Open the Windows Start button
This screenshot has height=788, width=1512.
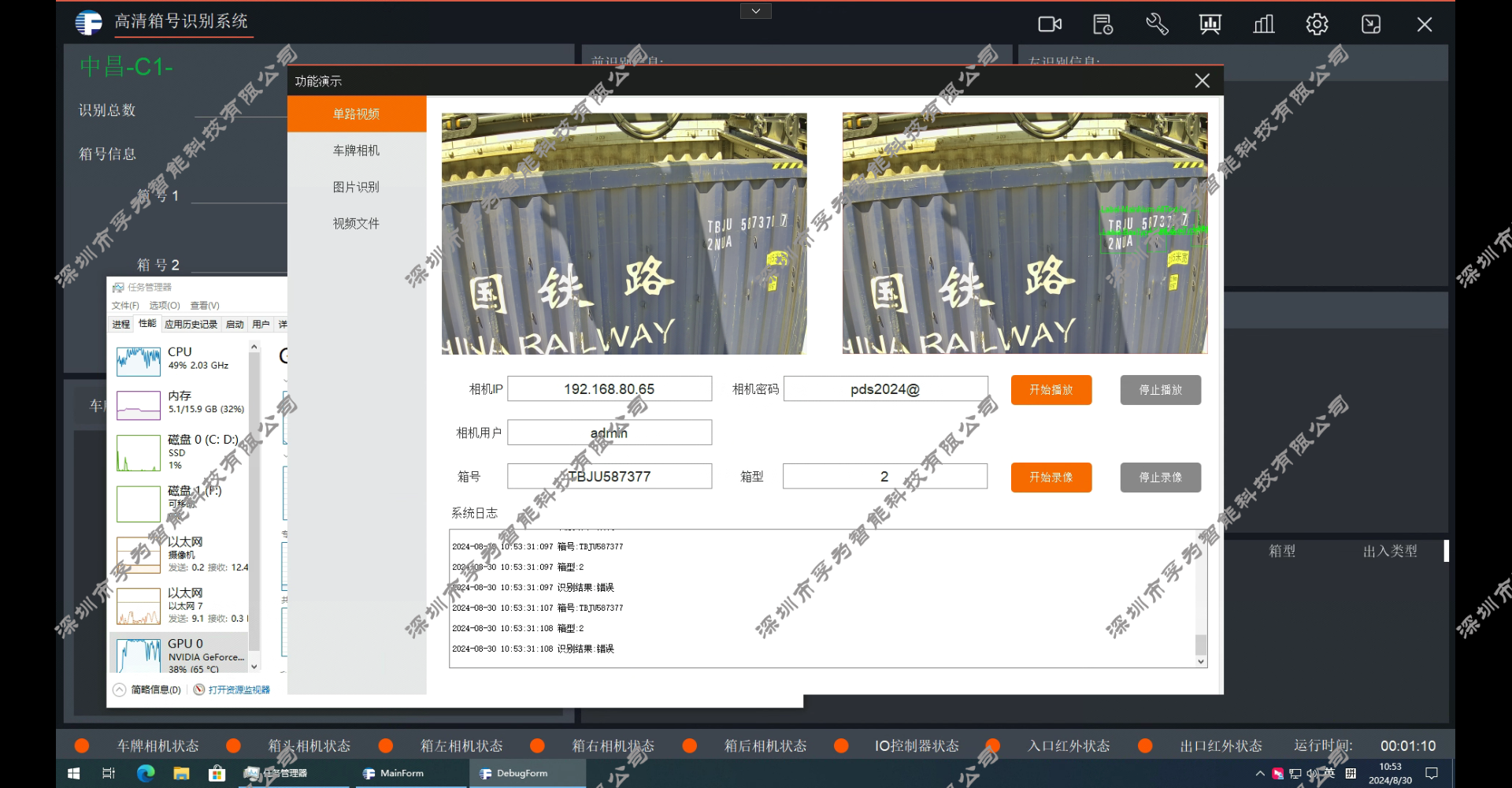click(x=74, y=774)
